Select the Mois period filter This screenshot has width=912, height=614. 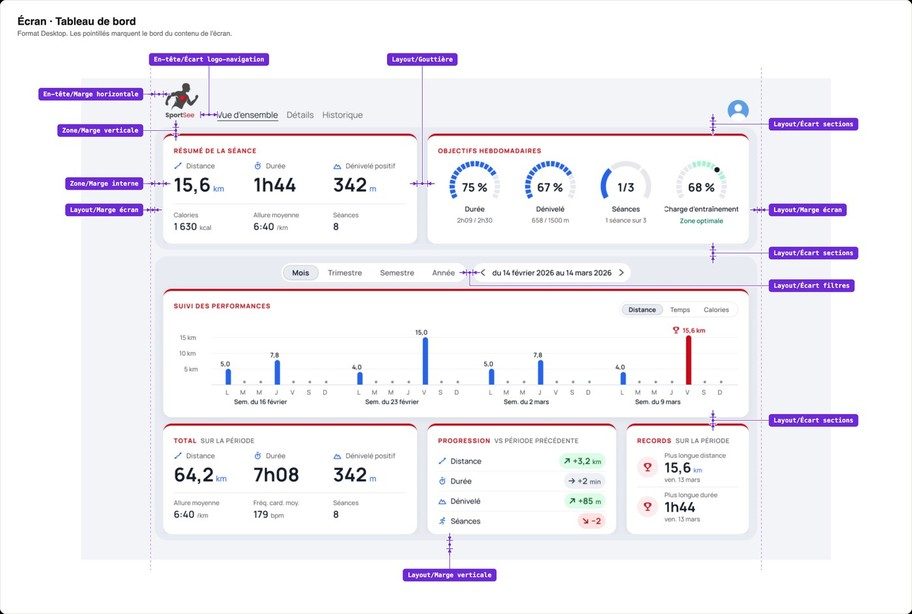coord(301,273)
